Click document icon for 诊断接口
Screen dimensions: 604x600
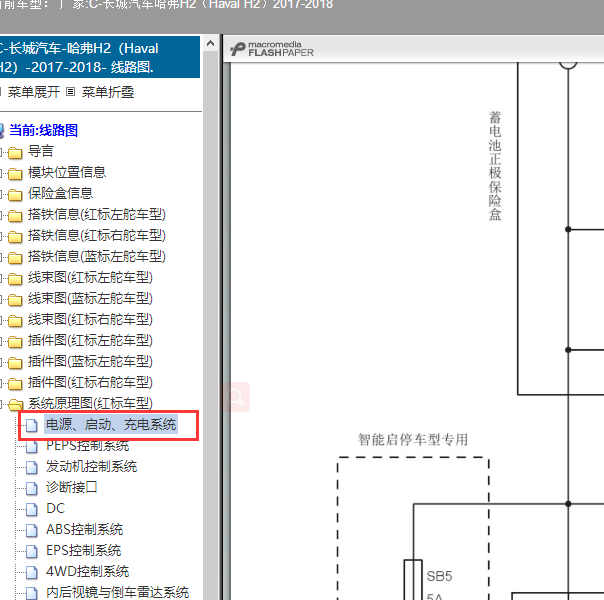[x=32, y=488]
